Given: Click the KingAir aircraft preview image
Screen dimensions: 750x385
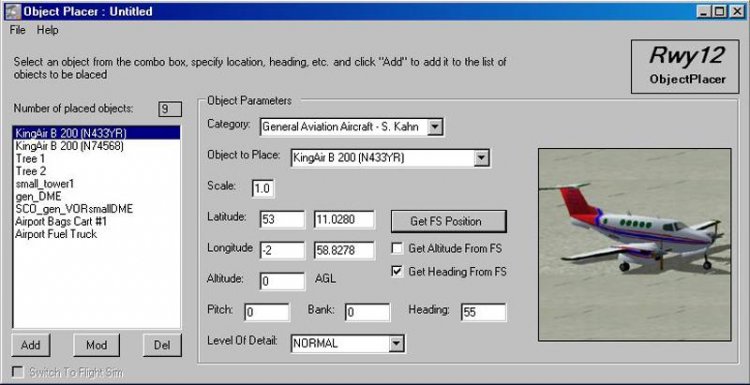Looking at the screenshot, I should coord(635,244).
